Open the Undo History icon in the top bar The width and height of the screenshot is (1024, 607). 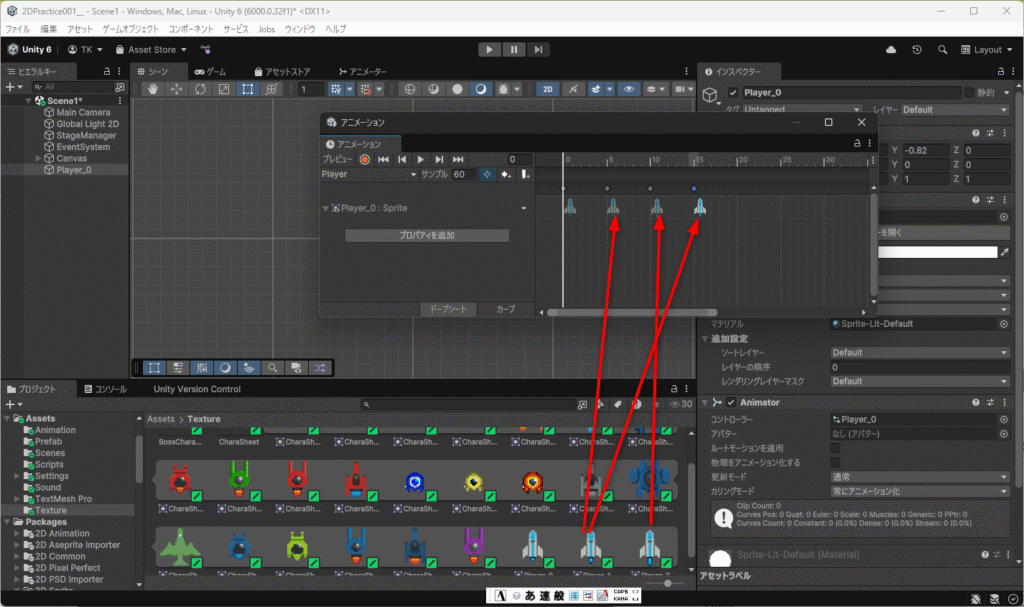click(917, 49)
